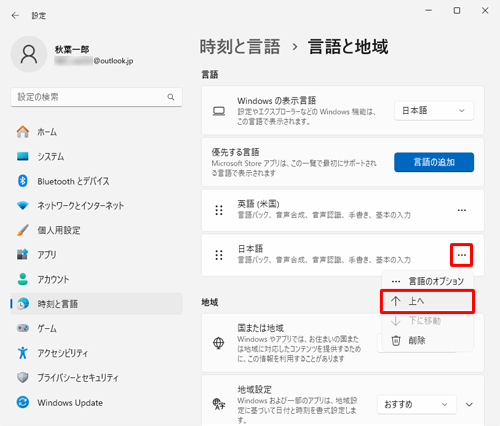Image resolution: width=500 pixels, height=426 pixels.
Task: Open the ネットワークとインターネット wifi icon
Action: click(23, 206)
